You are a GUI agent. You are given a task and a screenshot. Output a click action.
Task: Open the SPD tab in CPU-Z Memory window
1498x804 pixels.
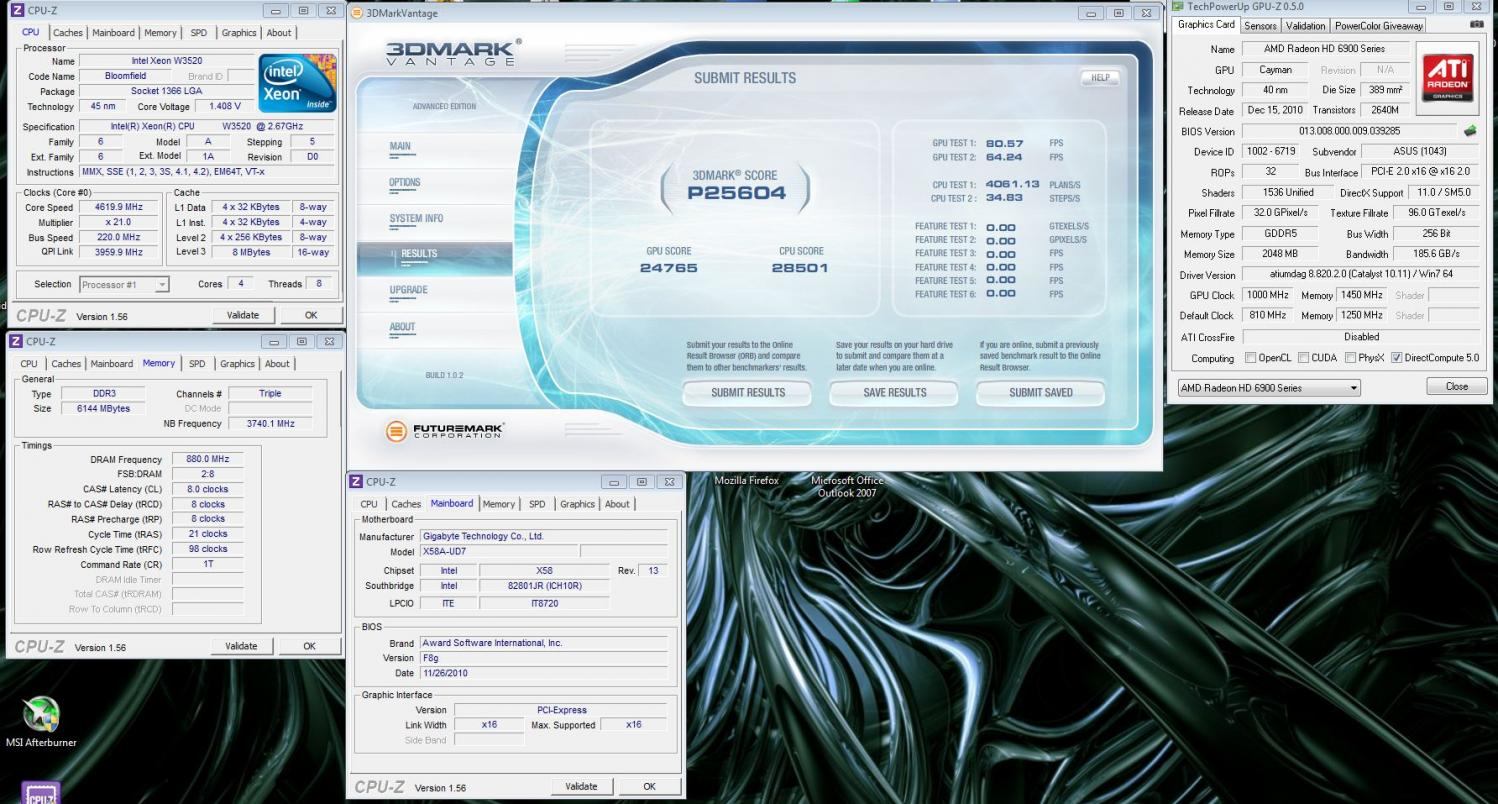(197, 364)
